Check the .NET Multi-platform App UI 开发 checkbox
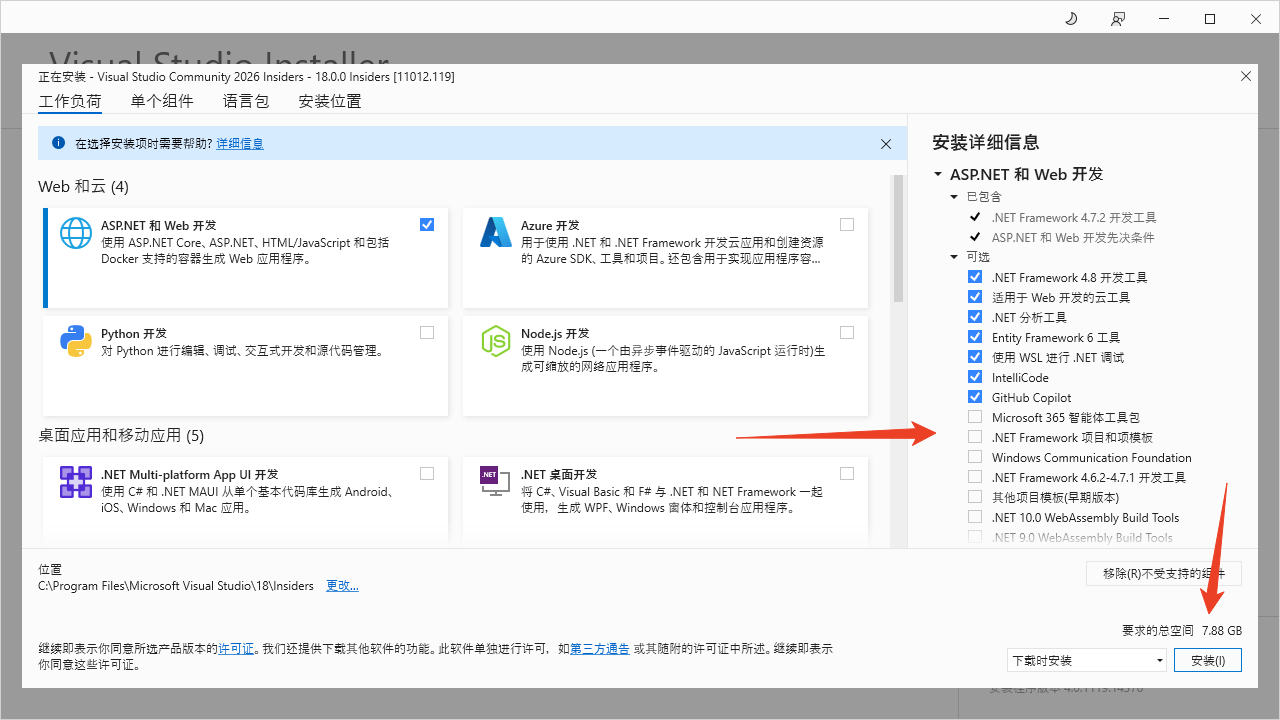Screen dimensions: 1280x720 click(x=427, y=473)
